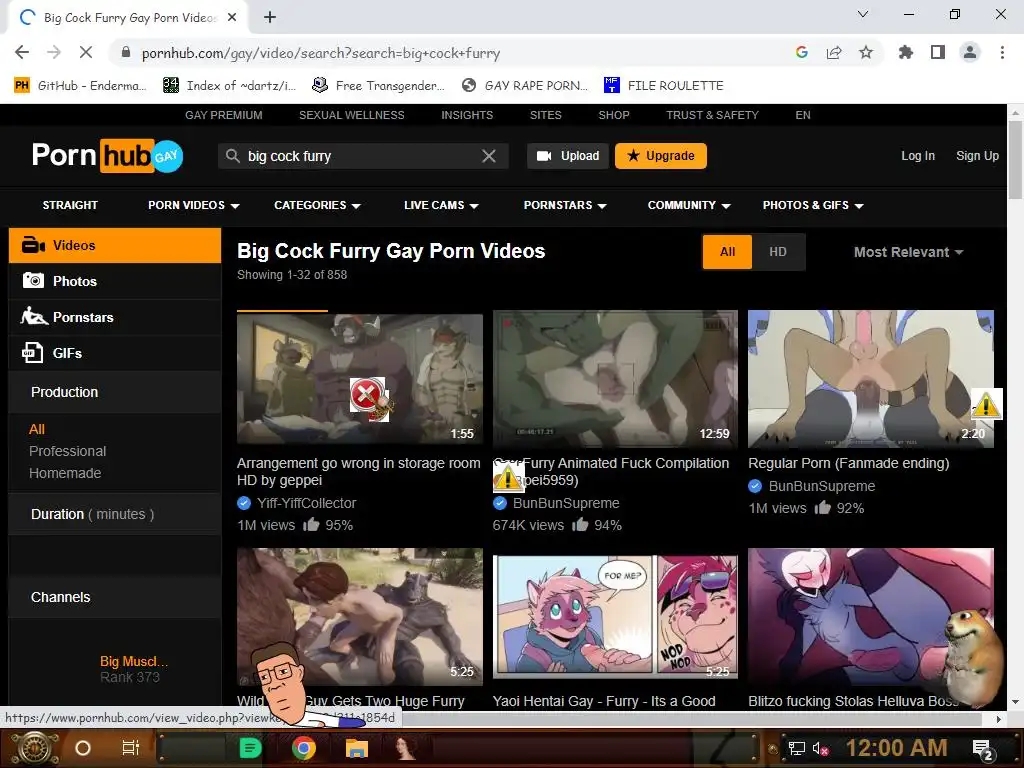Click the muted volume tray icon
1024x768 pixels.
820,748
